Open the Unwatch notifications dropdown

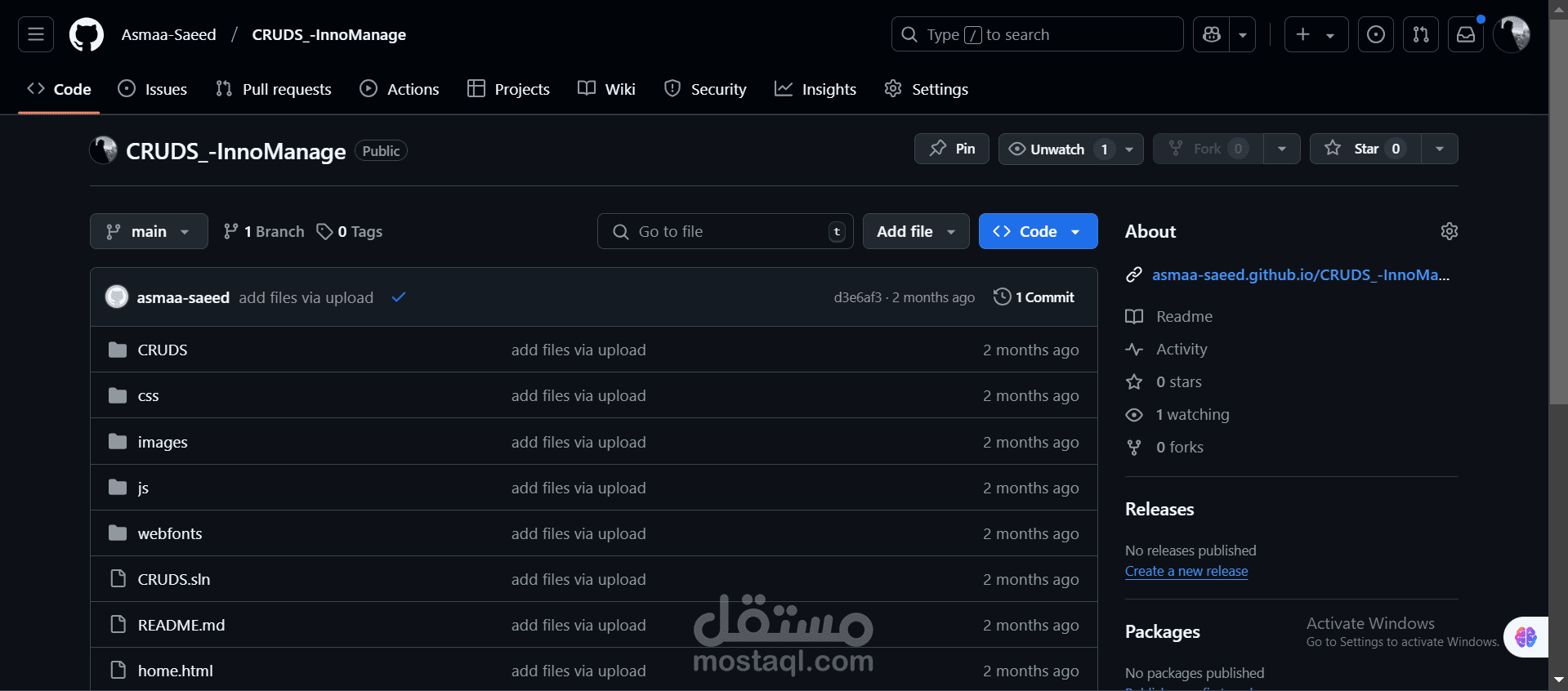(x=1070, y=149)
